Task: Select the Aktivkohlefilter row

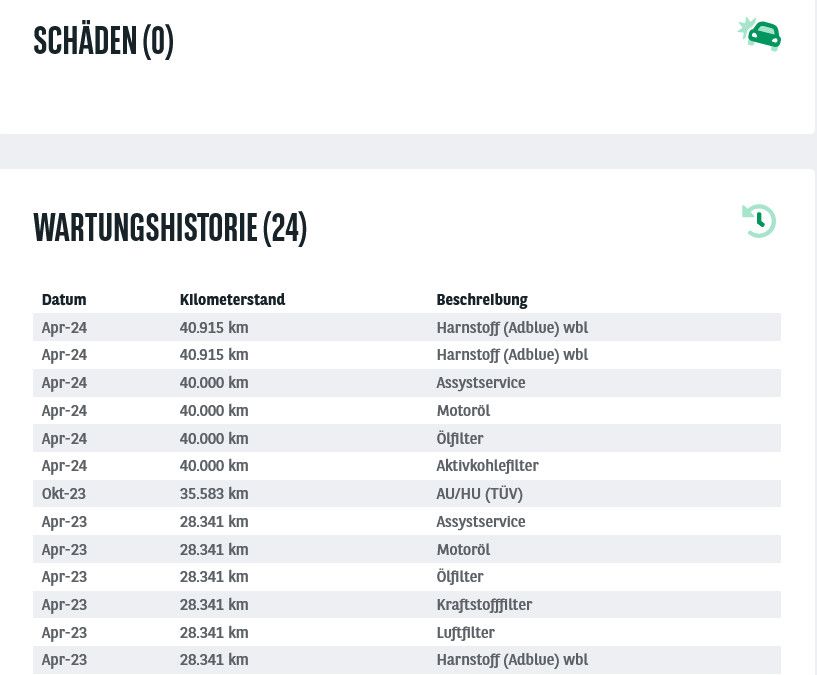Action: pyautogui.click(x=407, y=465)
